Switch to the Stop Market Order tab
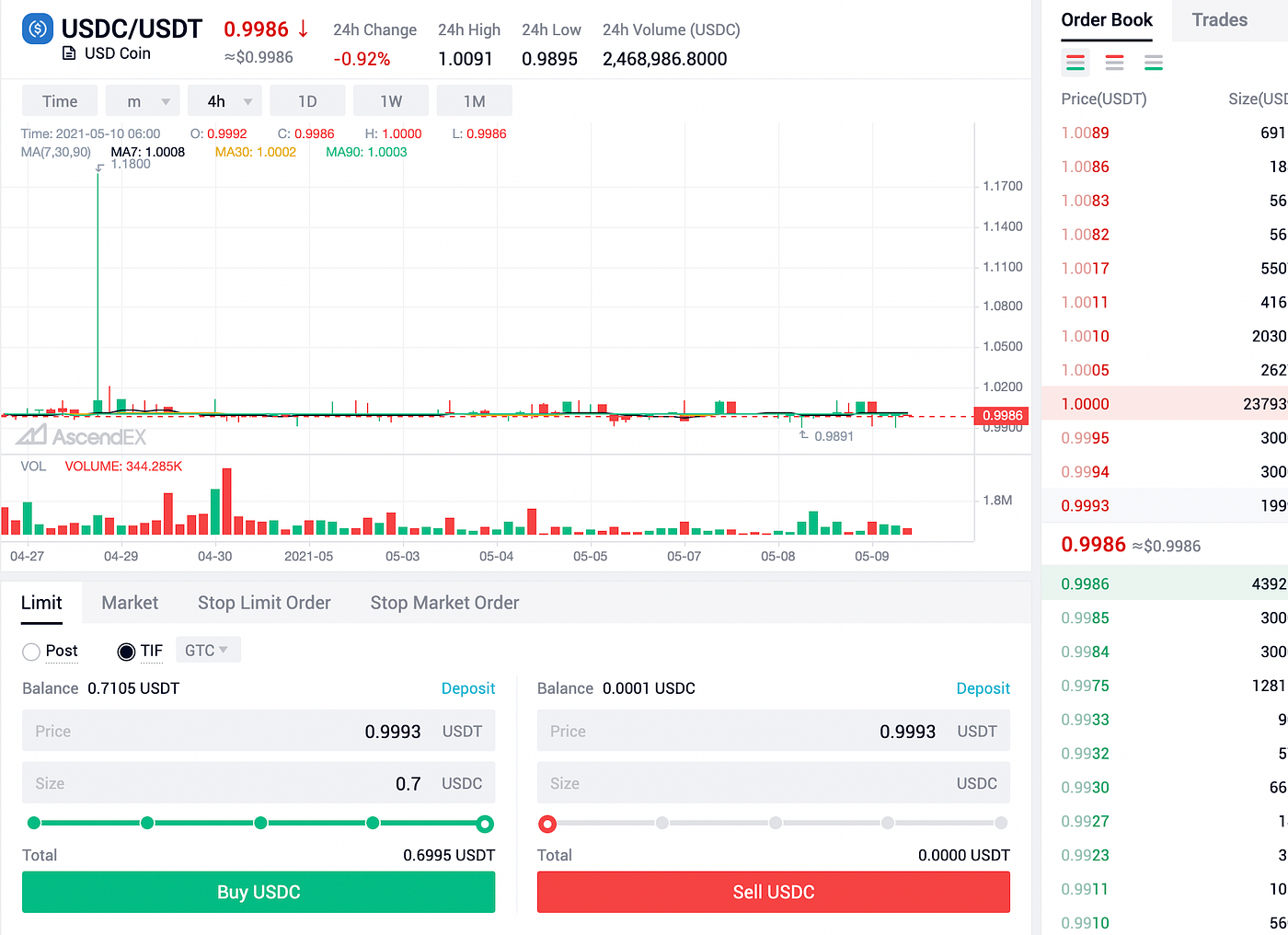This screenshot has width=1288, height=935. coord(444,603)
